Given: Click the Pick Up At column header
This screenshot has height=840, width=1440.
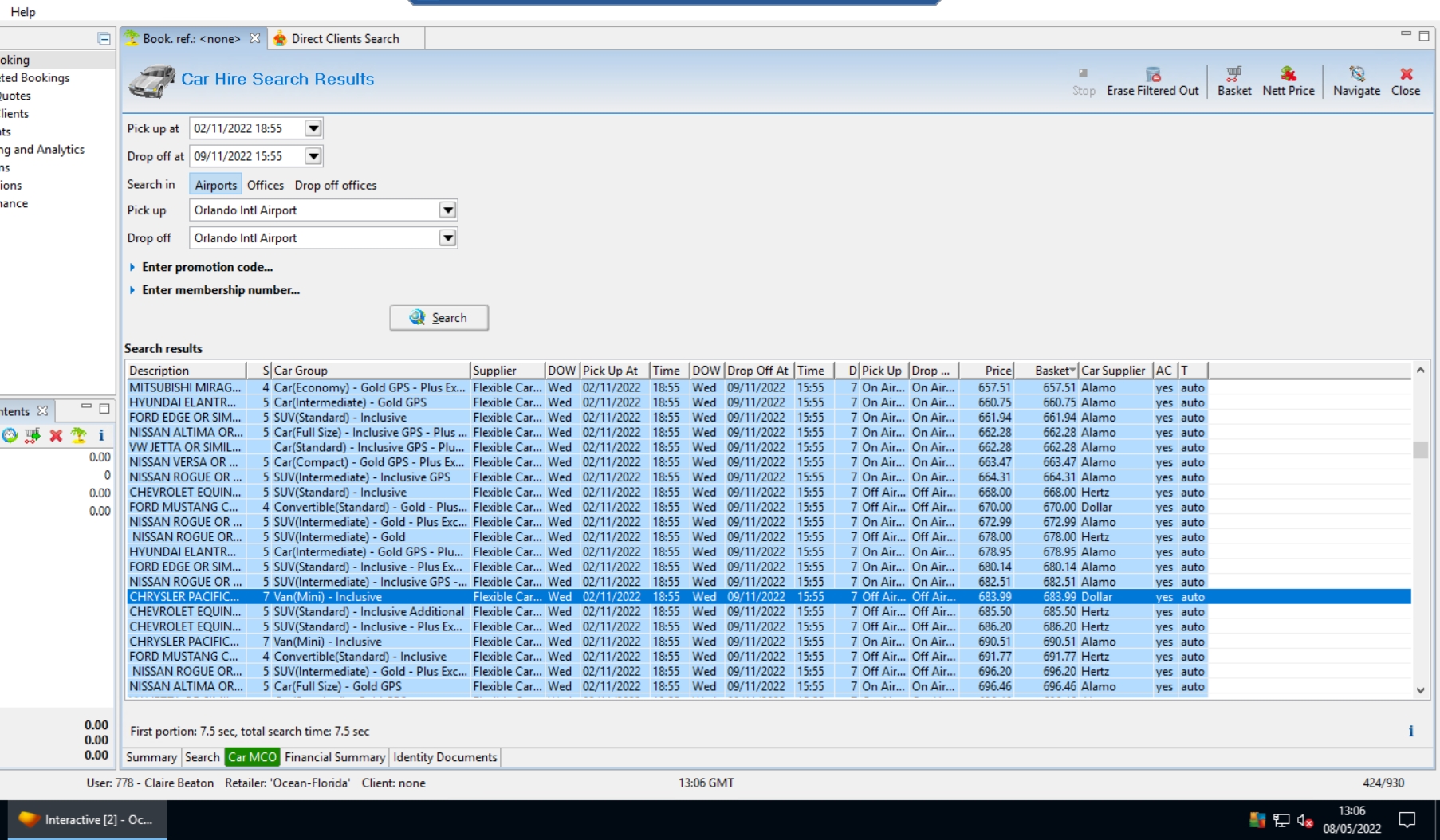Looking at the screenshot, I should click(615, 371).
